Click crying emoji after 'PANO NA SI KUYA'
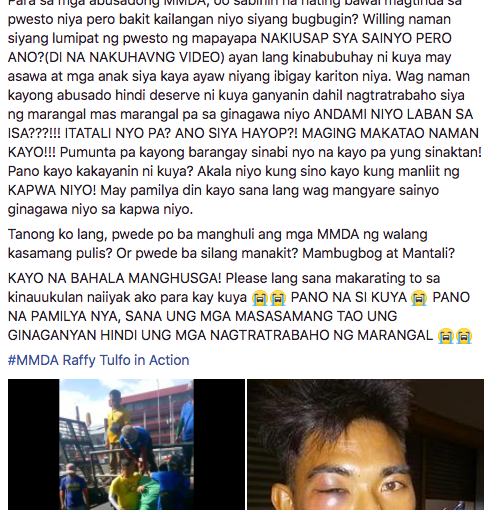 [419, 298]
